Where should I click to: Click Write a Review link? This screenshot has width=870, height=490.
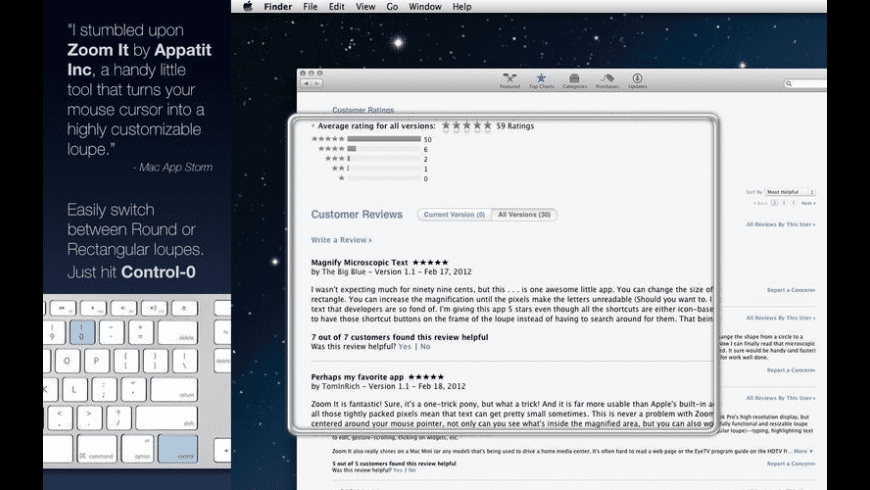coord(341,240)
